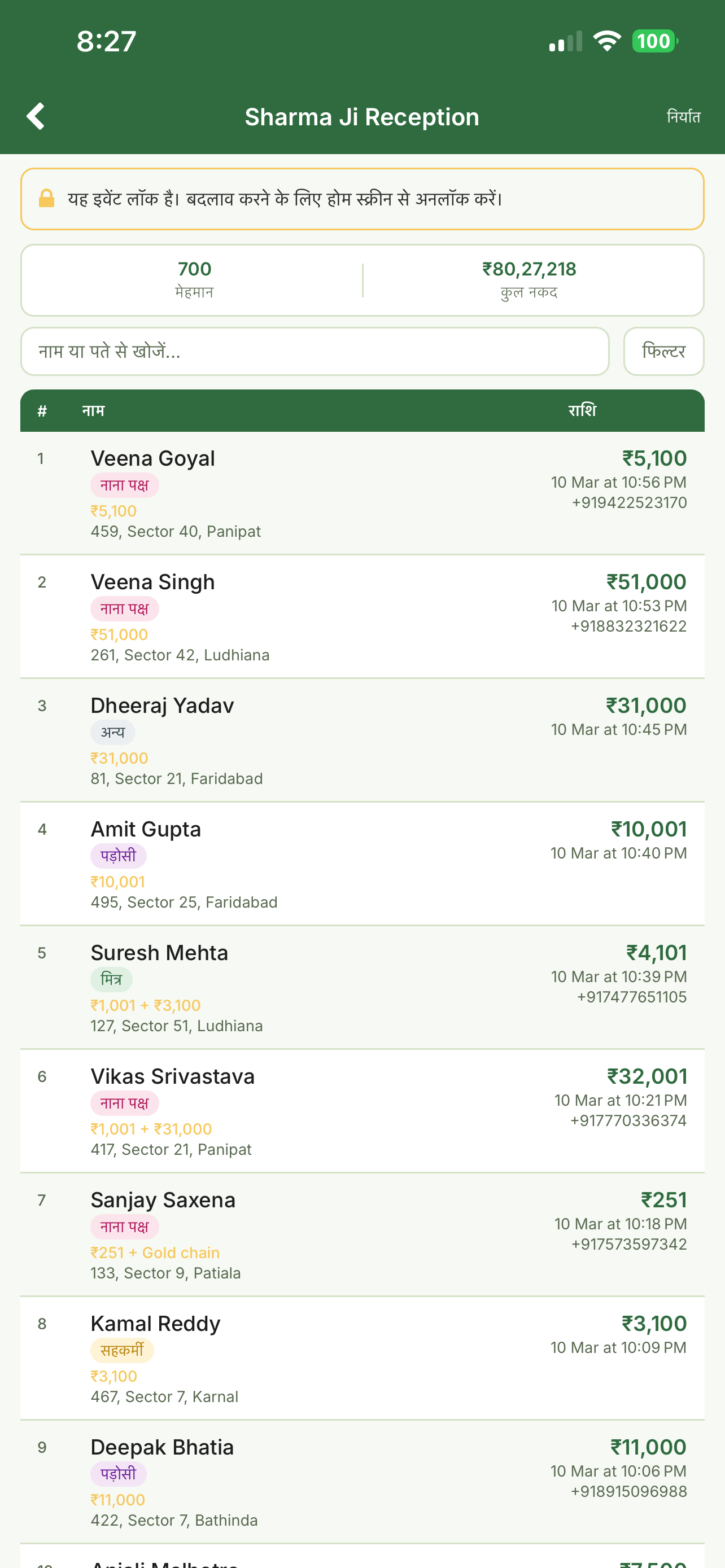725x1568 pixels.
Task: Tap the cellular signal bars icon
Action: tap(566, 41)
